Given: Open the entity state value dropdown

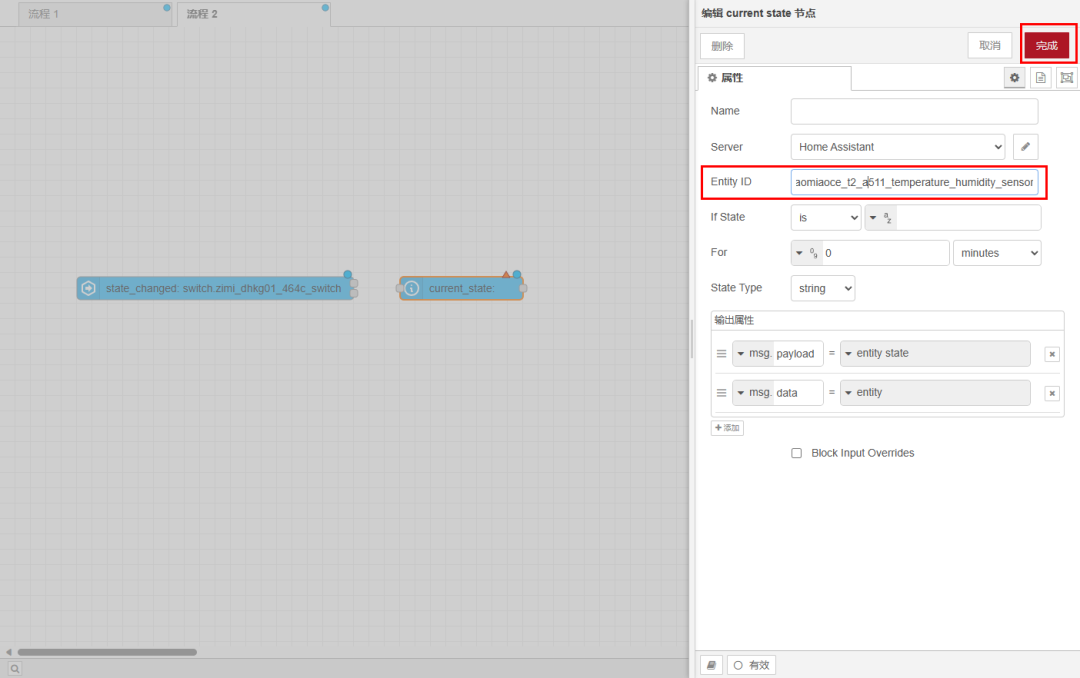Looking at the screenshot, I should (x=935, y=353).
